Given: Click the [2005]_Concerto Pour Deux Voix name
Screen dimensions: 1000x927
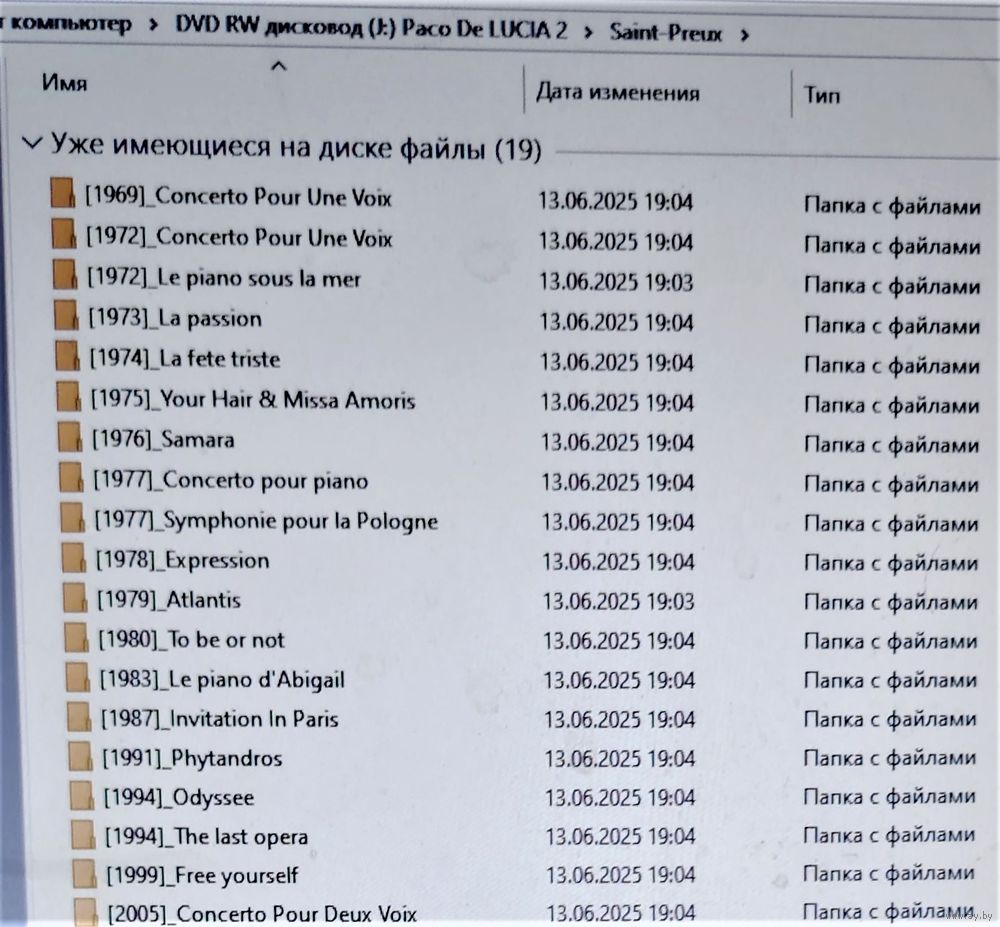Looking at the screenshot, I should point(262,913).
